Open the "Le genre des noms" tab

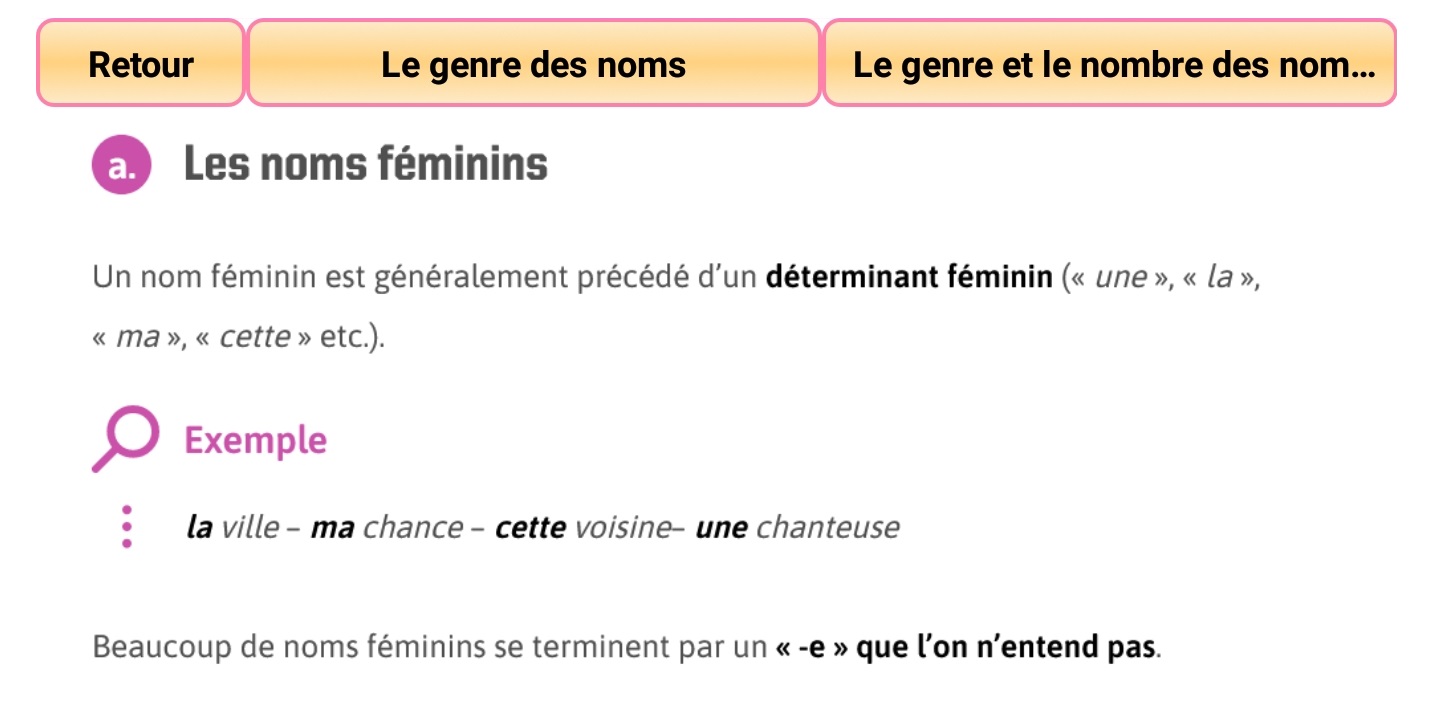pyautogui.click(x=533, y=65)
